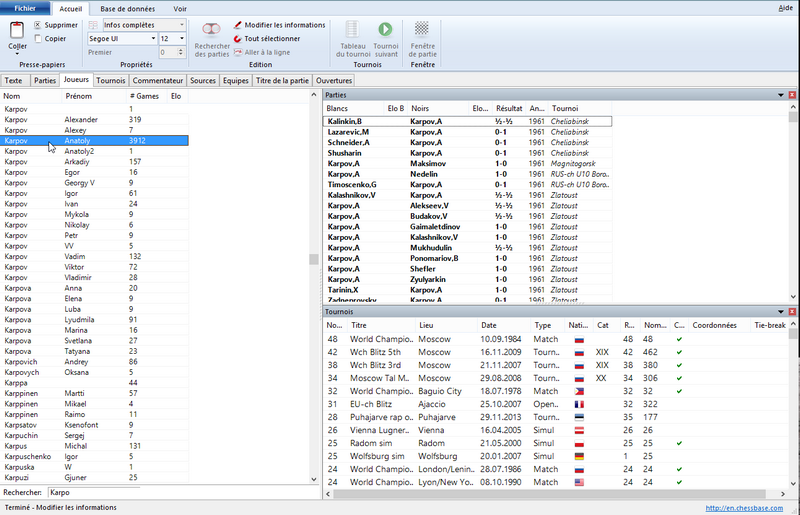800x515 pixels.
Task: Click the Tout sélectionner icon
Action: pos(238,38)
